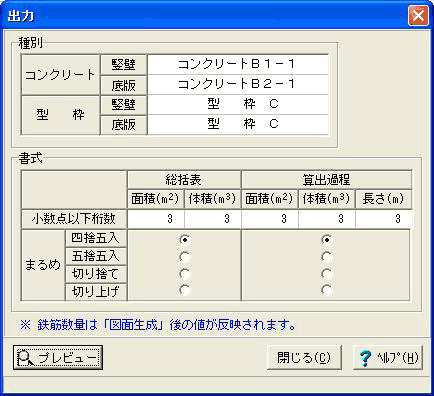
Task: Edit 算出過程 長さ decimal digits field
Action: pyautogui.click(x=384, y=219)
